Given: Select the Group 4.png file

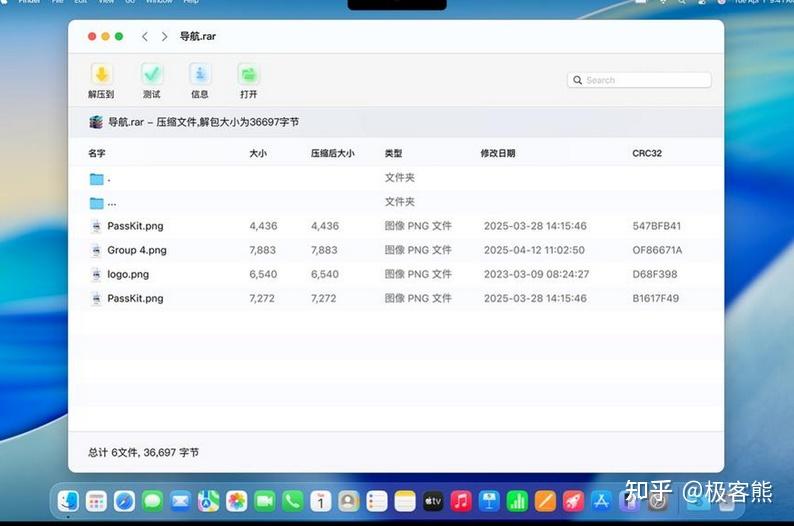Looking at the screenshot, I should [x=395, y=250].
